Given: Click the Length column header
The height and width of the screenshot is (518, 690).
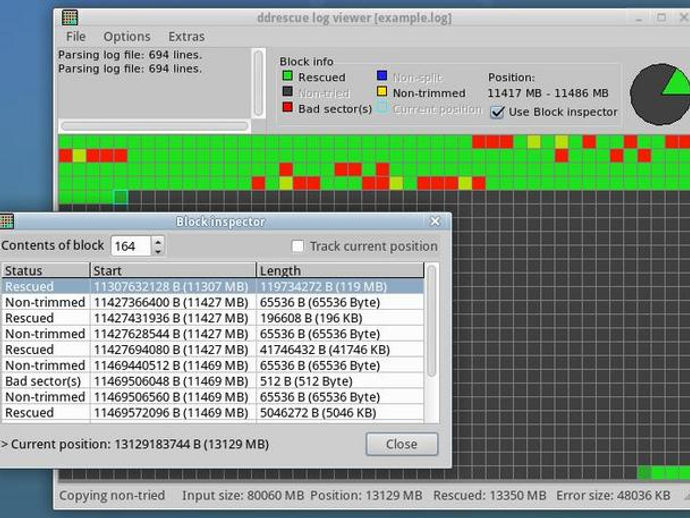Looking at the screenshot, I should pyautogui.click(x=340, y=270).
